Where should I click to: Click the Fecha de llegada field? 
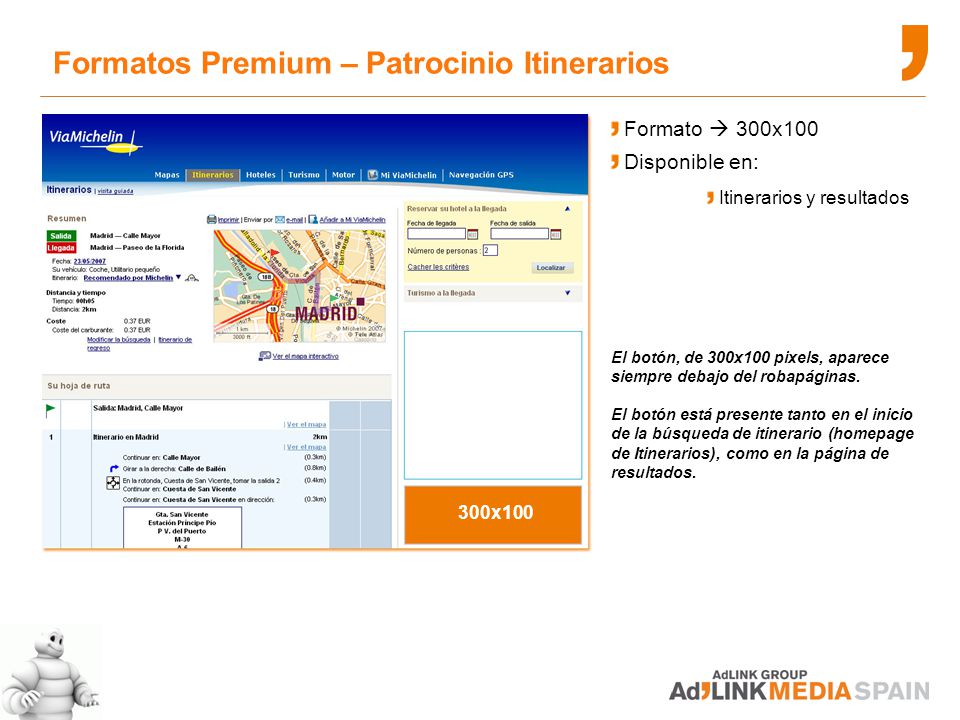[x=437, y=234]
